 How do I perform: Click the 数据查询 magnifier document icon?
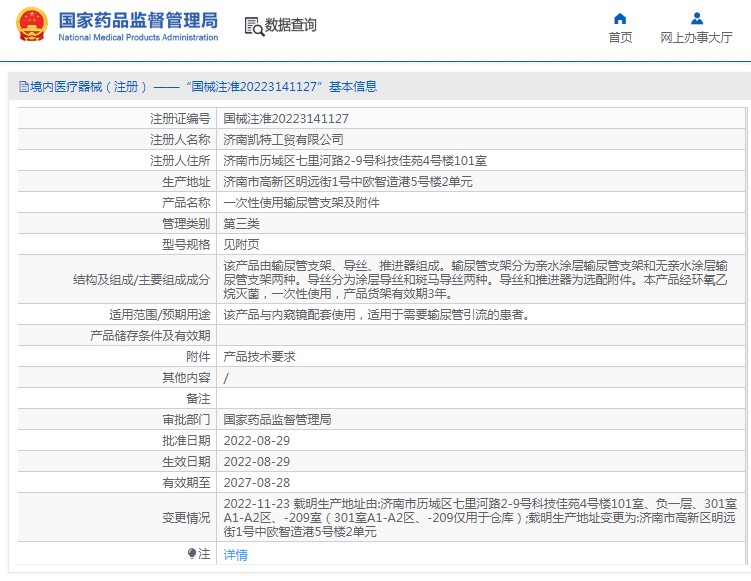[x=253, y=26]
